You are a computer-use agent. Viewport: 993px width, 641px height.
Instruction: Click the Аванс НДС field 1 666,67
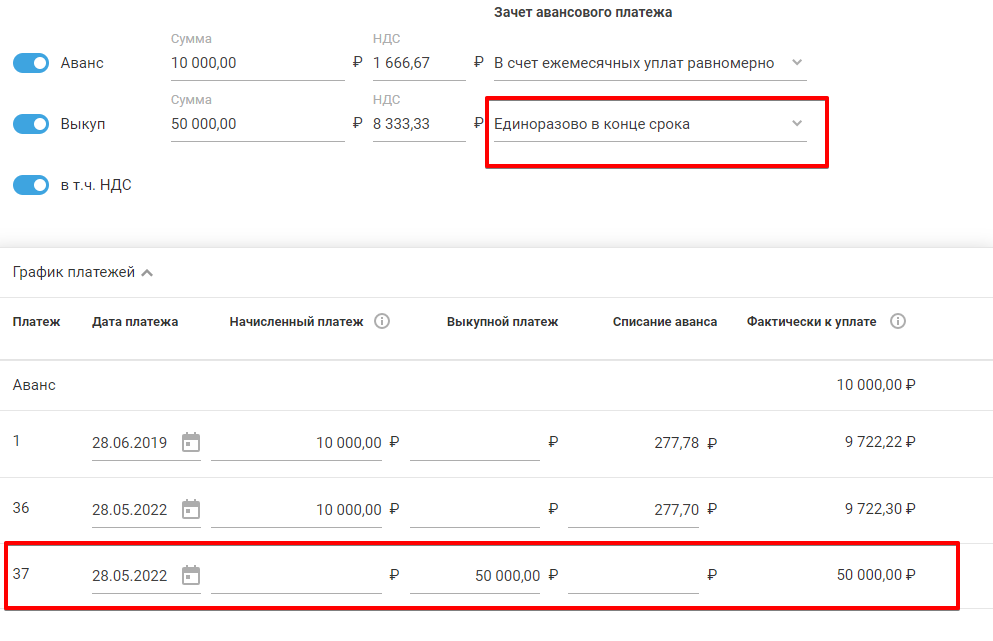[418, 63]
